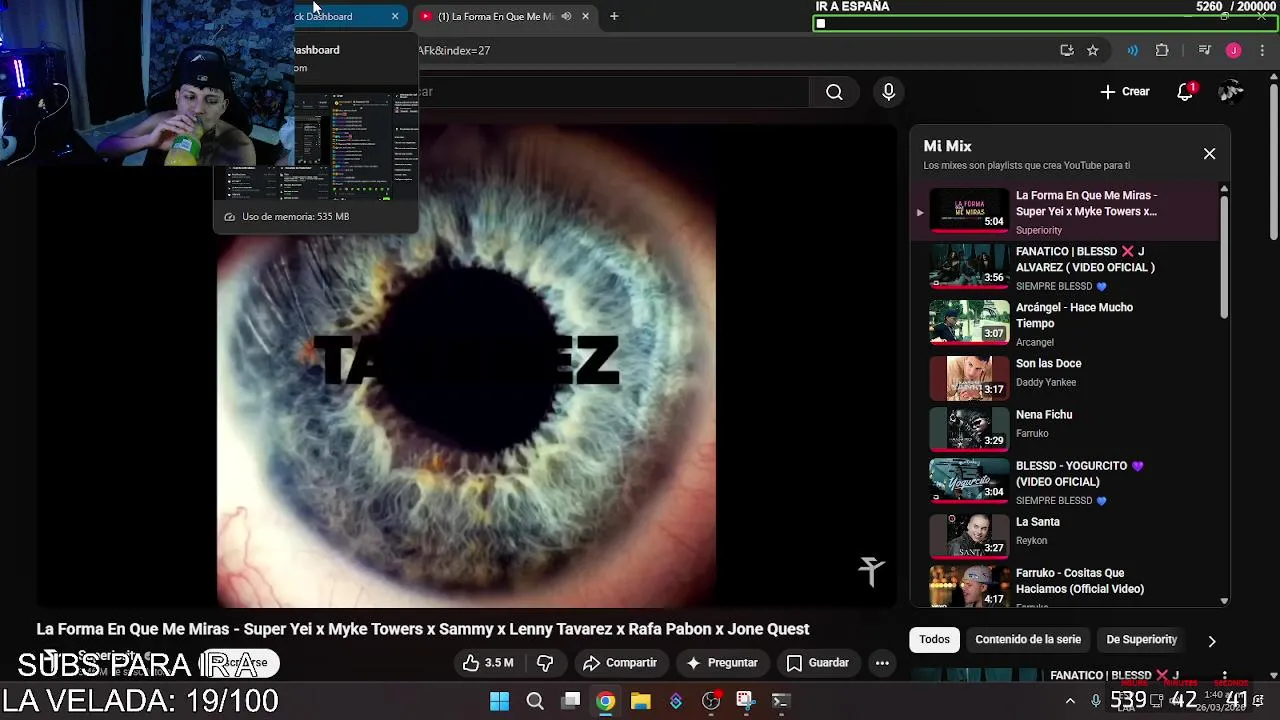Open the Chrome extensions puzzle icon
1280x720 pixels.
pyautogui.click(x=1162, y=50)
